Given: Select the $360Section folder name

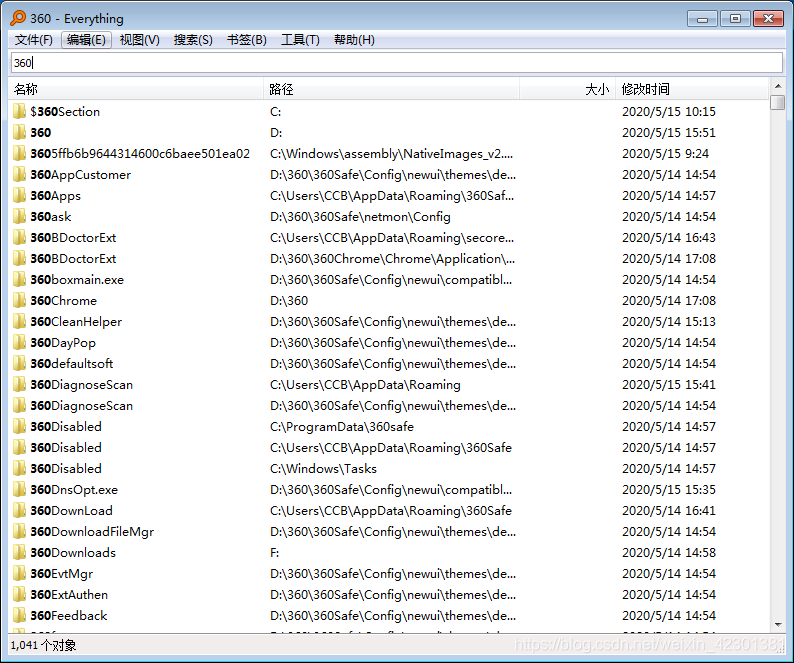Looking at the screenshot, I should (65, 111).
